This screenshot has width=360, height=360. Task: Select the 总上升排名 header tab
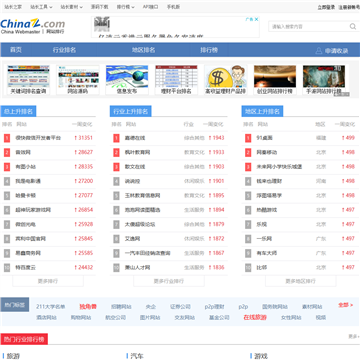pos(18,111)
